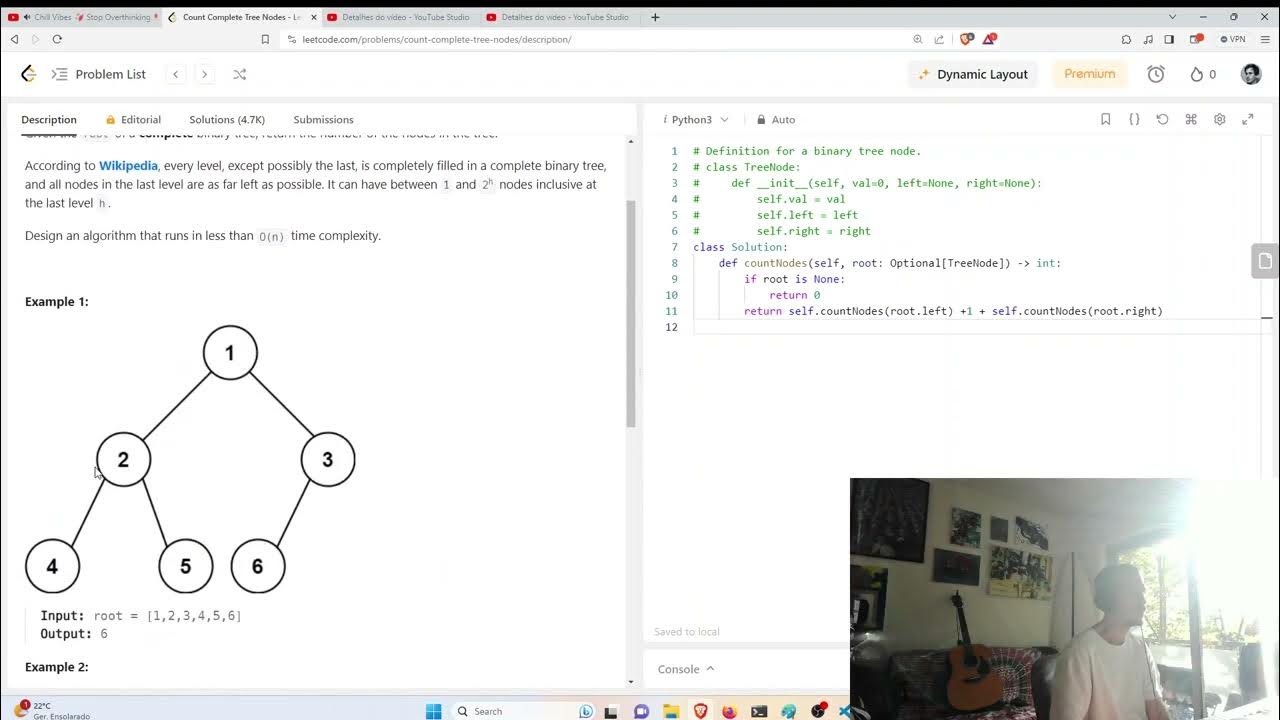
Task: Toggle the editor fullscreen icon
Action: click(x=1247, y=119)
